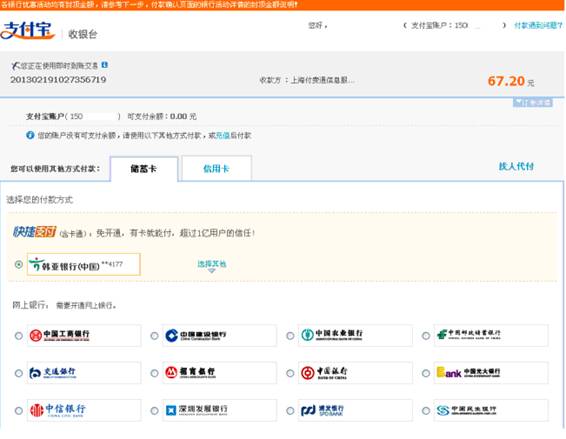Select the 中国工商银行 radio button

tap(19, 336)
